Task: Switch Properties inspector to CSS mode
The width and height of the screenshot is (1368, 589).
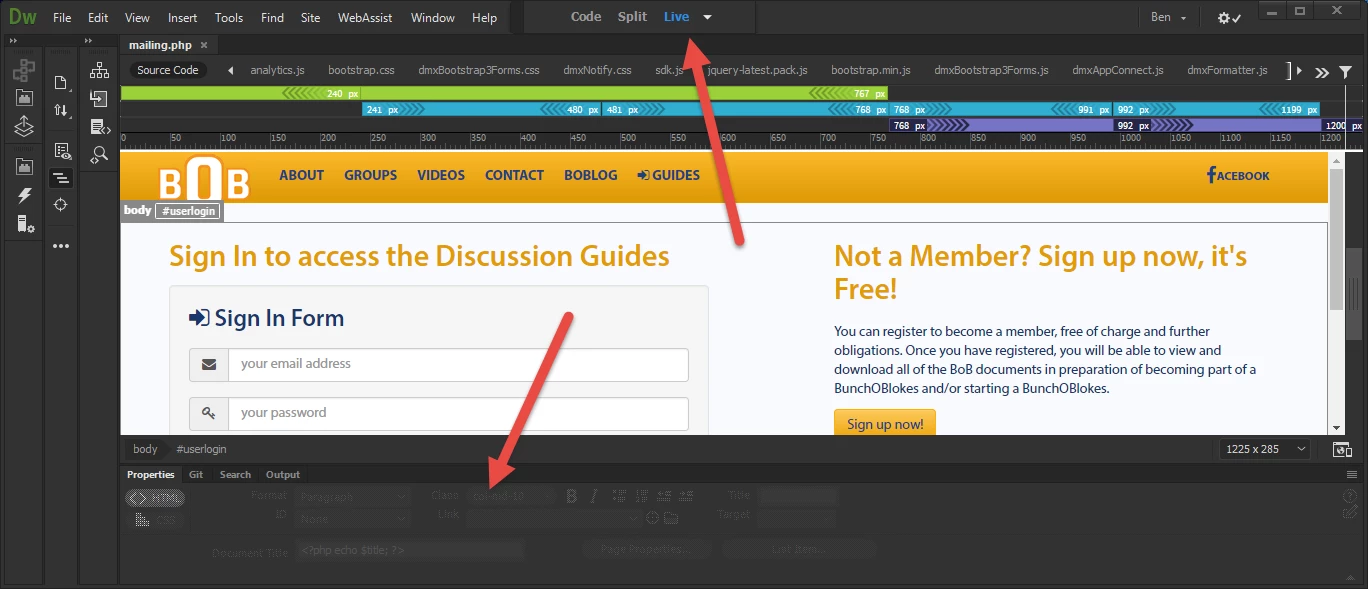Action: tap(155, 520)
